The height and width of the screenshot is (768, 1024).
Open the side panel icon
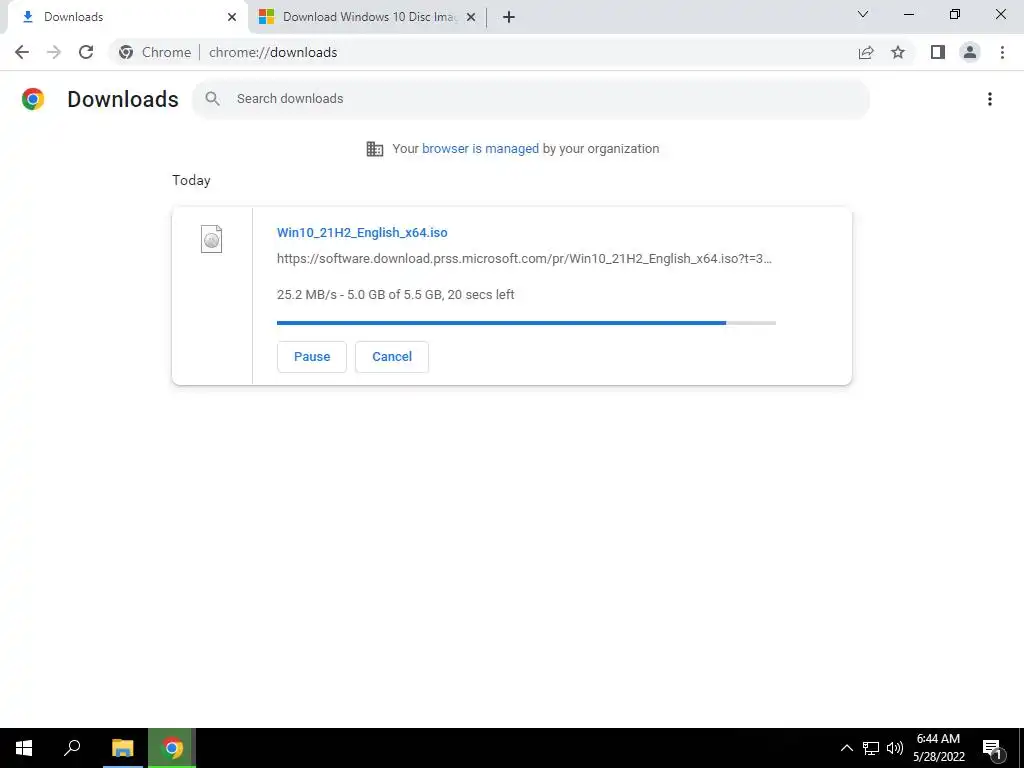[938, 52]
